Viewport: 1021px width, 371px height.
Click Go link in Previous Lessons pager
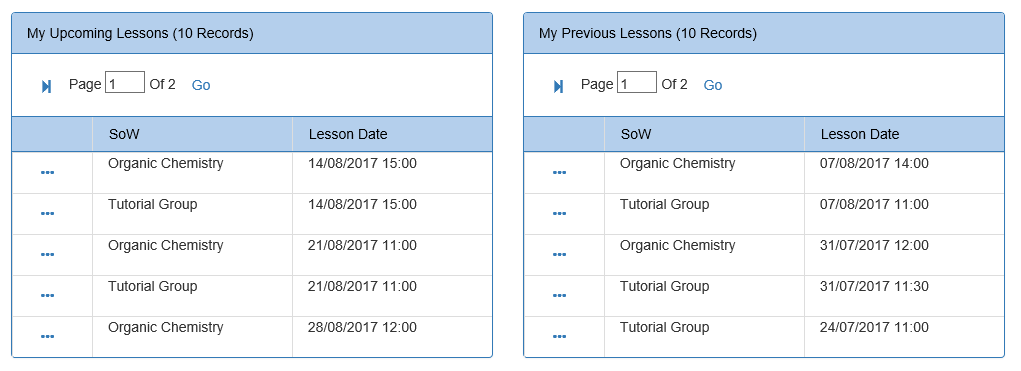coord(712,85)
